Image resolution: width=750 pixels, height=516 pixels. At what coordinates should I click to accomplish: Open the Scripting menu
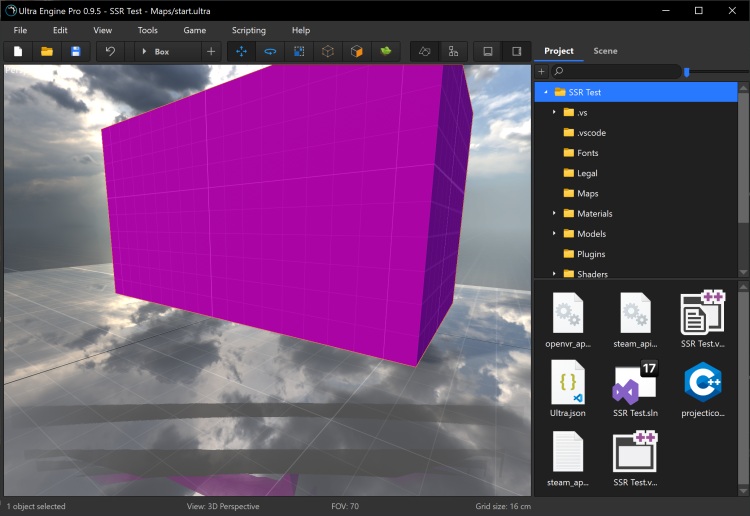(x=249, y=30)
